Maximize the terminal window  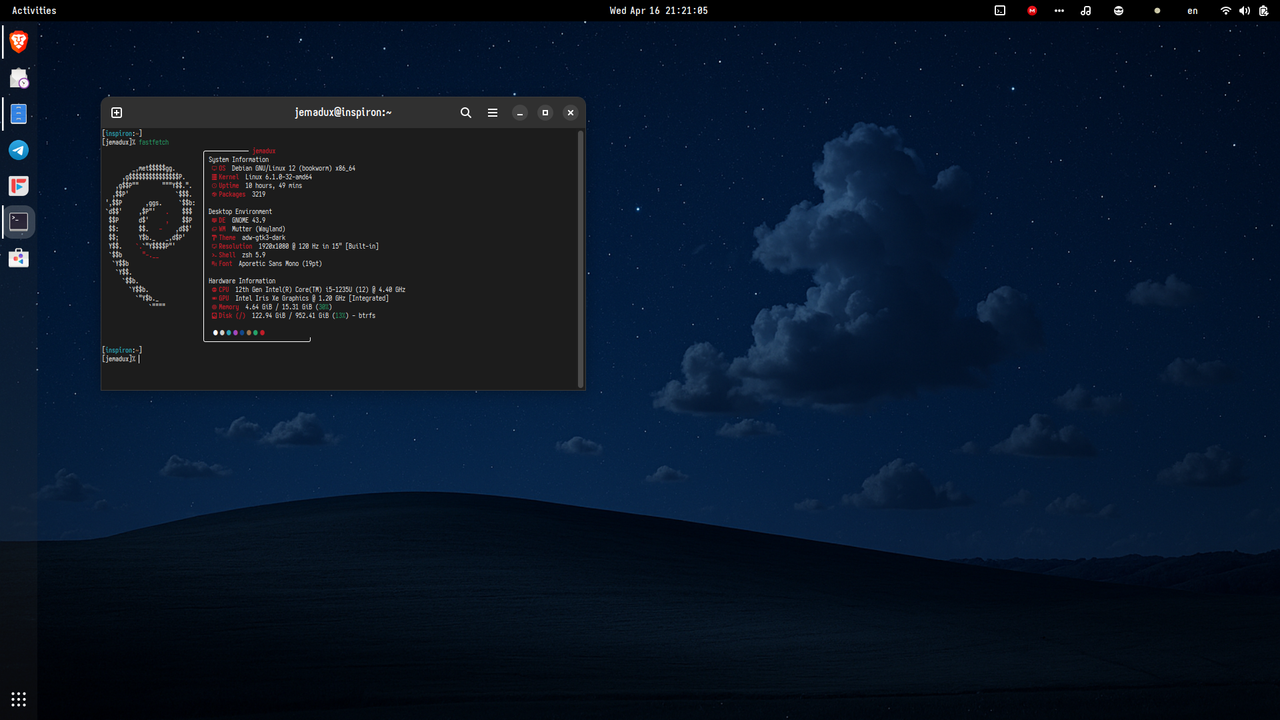[x=545, y=113]
